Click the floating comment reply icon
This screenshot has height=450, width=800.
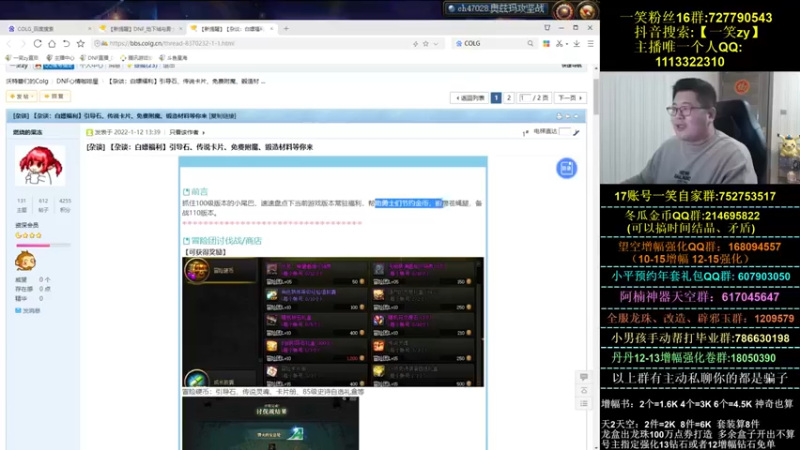584,377
